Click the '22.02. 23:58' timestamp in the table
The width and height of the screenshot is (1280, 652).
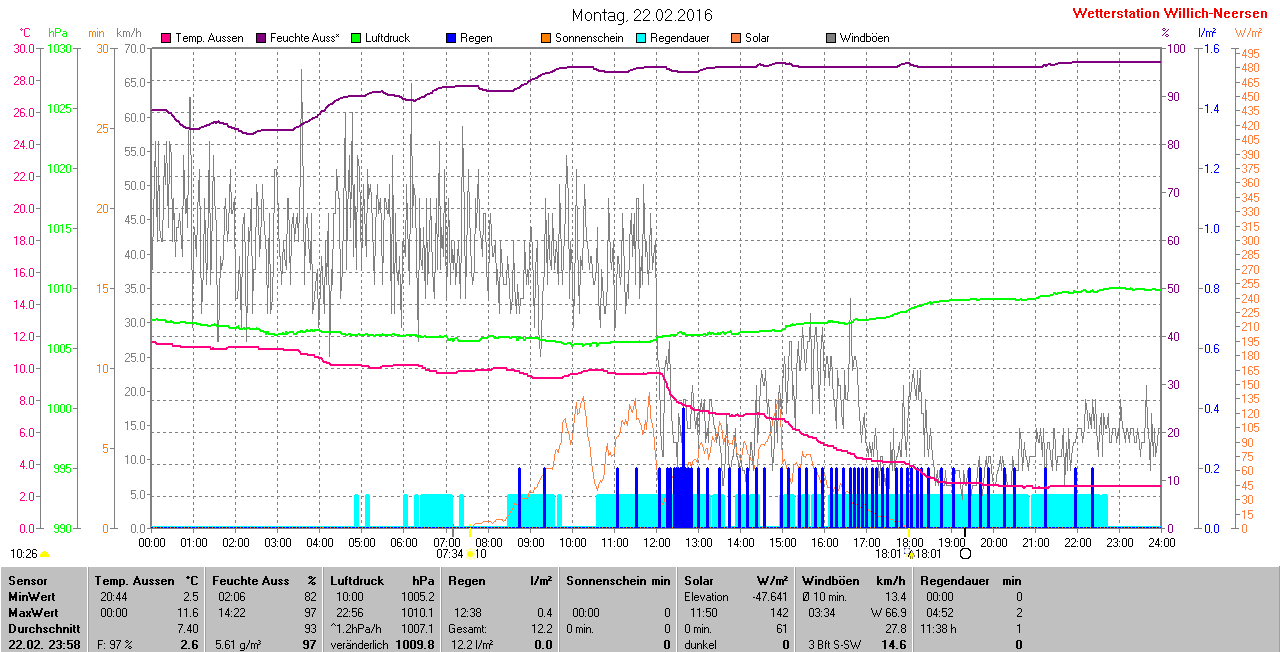[44, 645]
